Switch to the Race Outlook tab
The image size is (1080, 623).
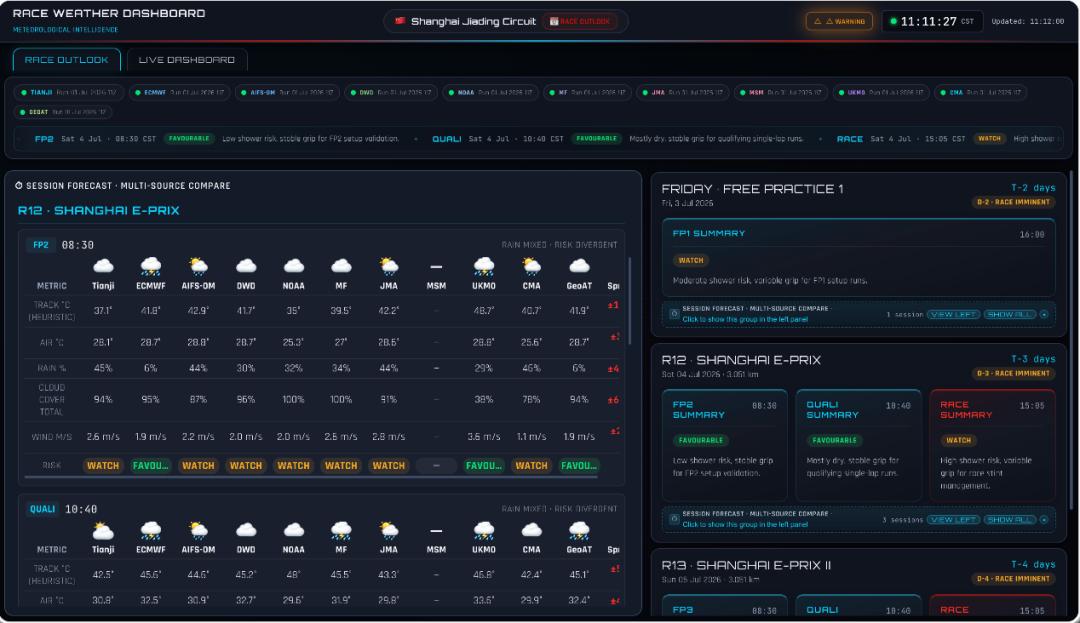coord(66,60)
